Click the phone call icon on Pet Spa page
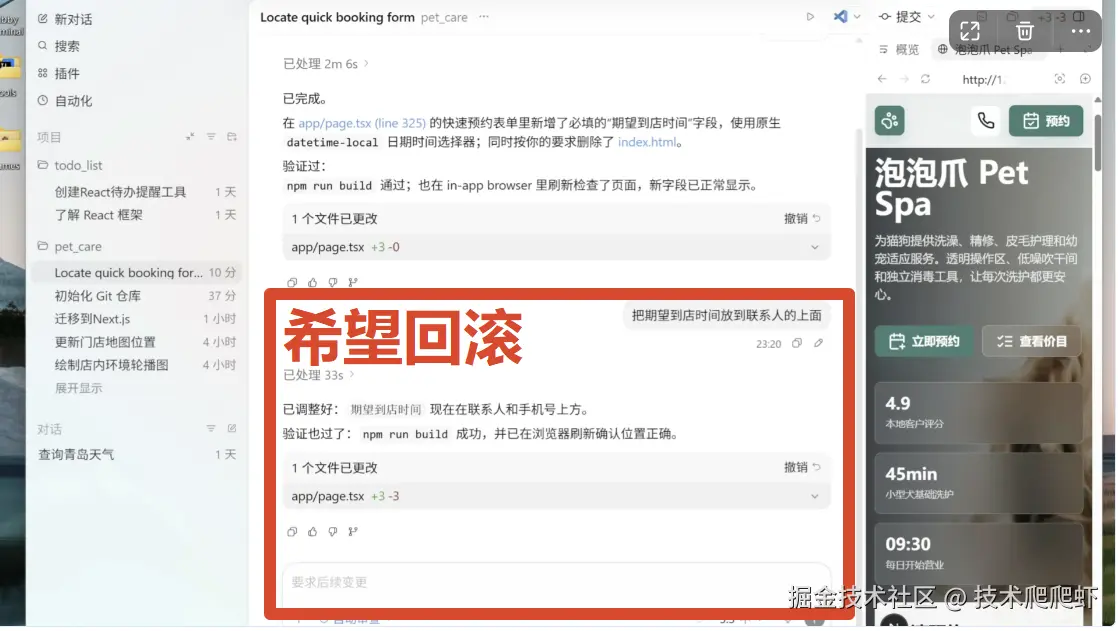This screenshot has height=631, width=1118. (x=985, y=120)
